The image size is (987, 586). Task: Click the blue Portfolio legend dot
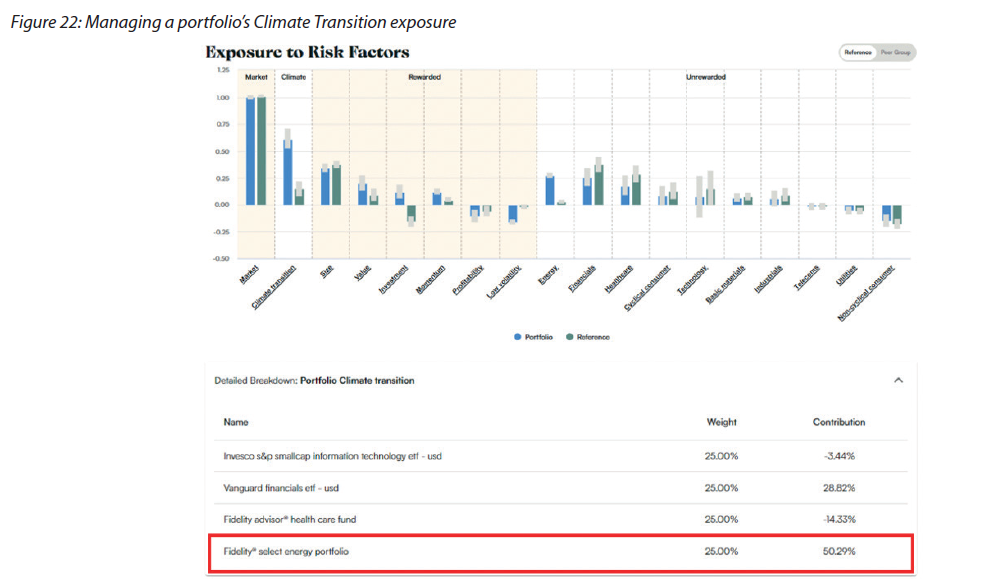point(518,337)
